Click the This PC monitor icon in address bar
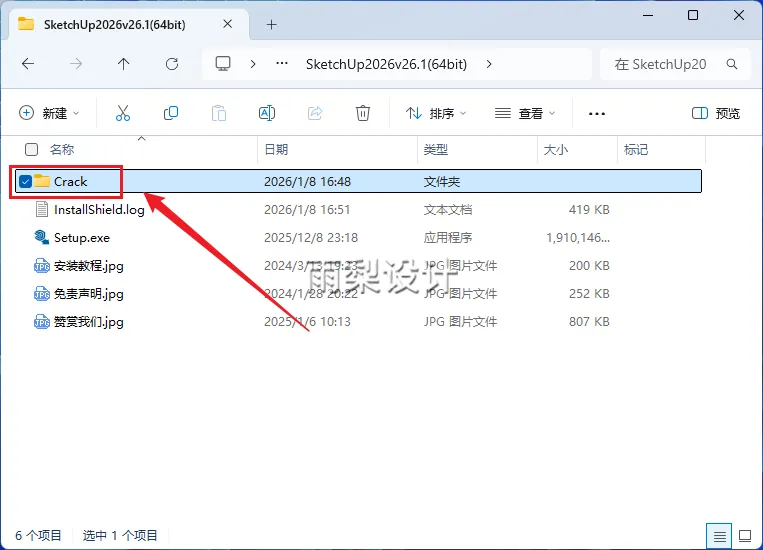The height and width of the screenshot is (550, 763). (223, 64)
